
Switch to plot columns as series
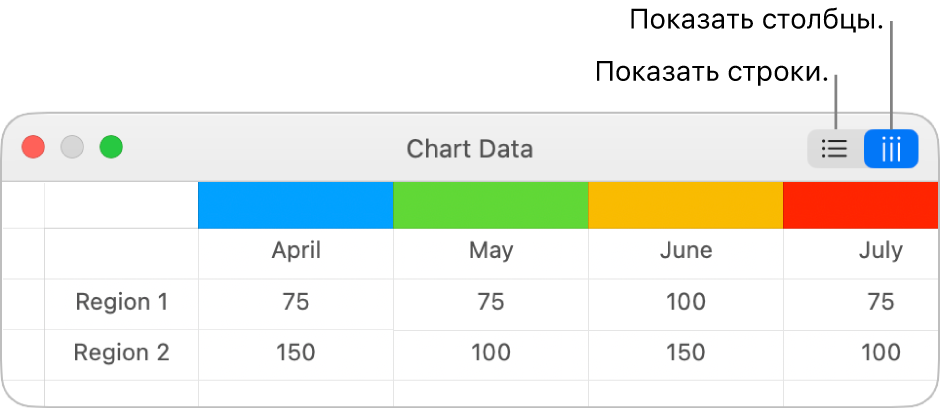click(891, 149)
